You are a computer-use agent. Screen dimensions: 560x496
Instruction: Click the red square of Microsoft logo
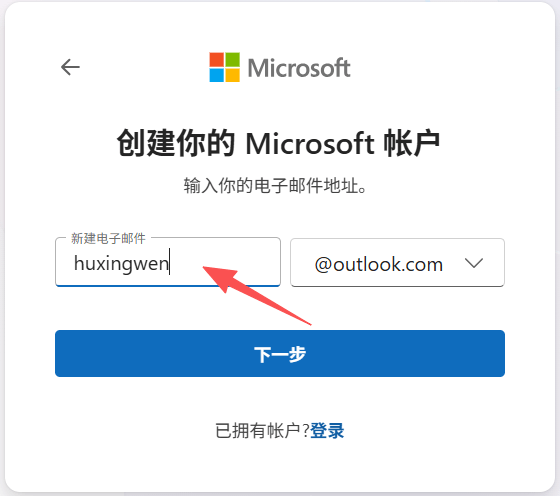coord(216,60)
